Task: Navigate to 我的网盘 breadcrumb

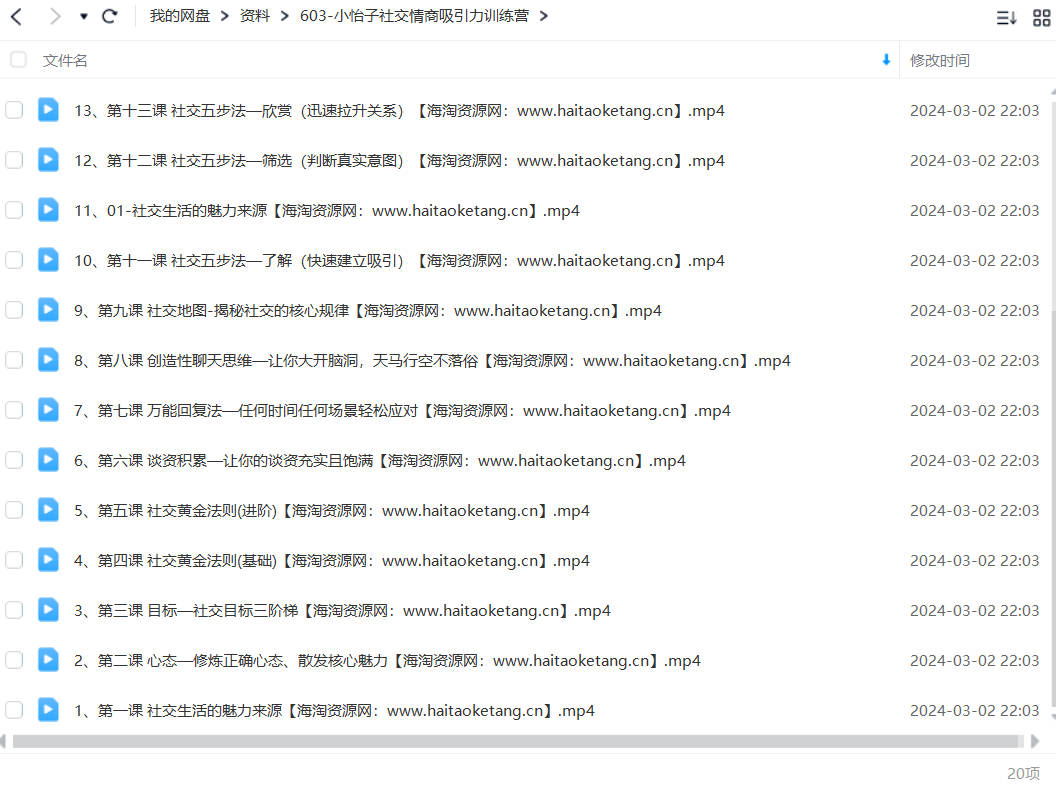Action: (x=180, y=15)
